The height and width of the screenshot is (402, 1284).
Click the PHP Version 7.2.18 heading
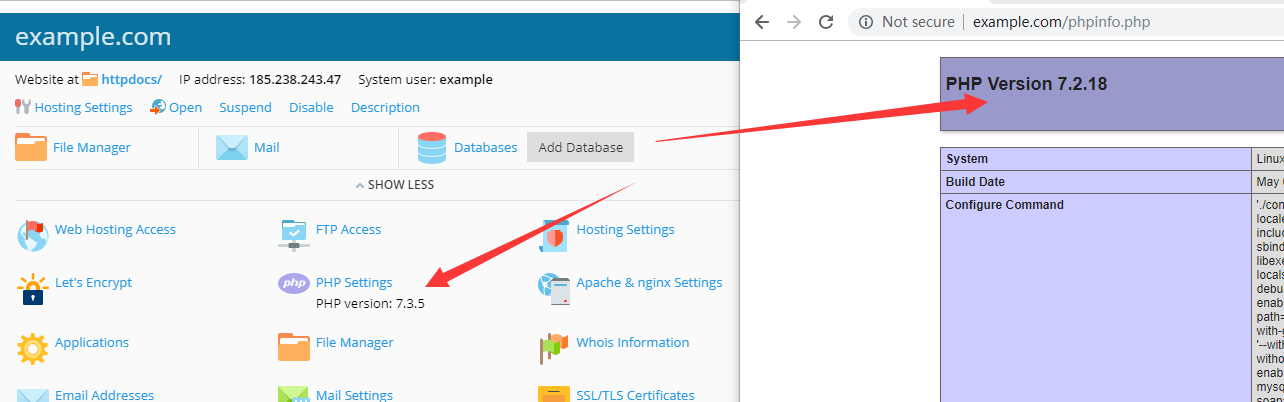(1026, 84)
